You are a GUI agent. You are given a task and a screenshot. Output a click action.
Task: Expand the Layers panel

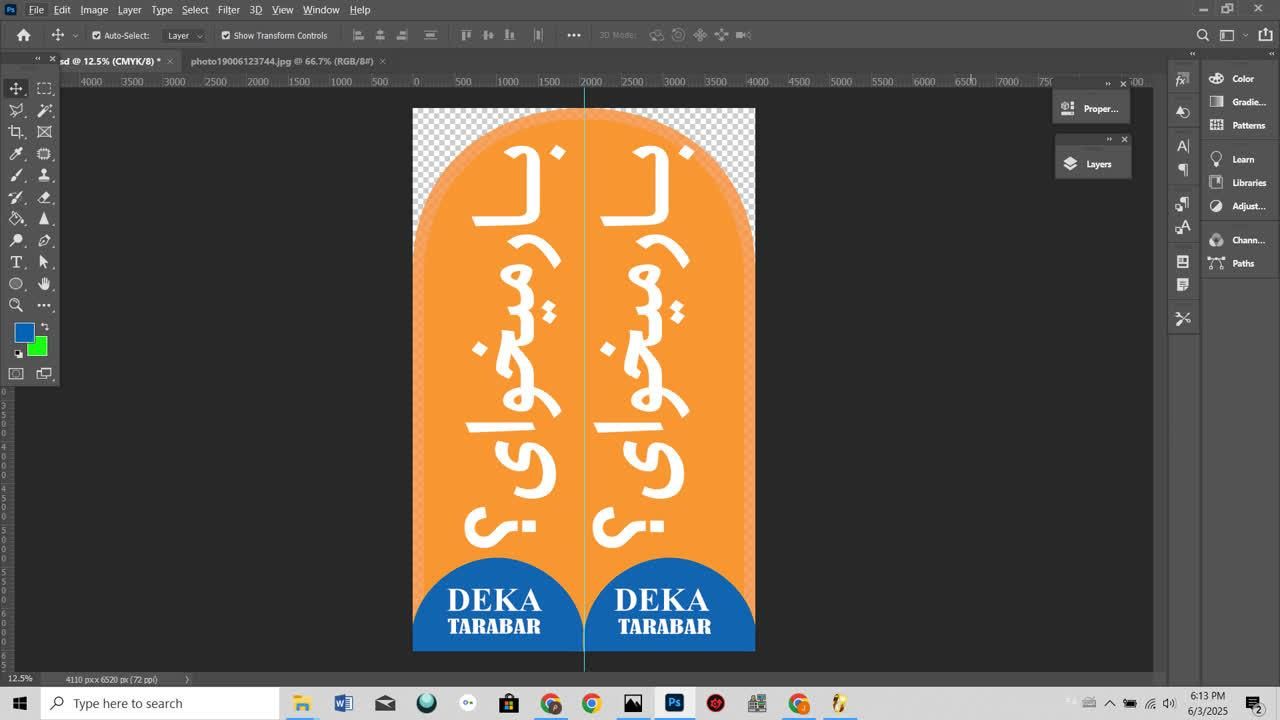click(1092, 164)
